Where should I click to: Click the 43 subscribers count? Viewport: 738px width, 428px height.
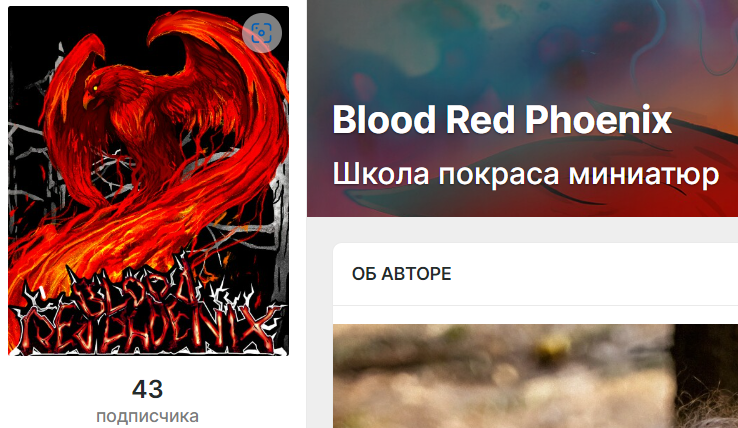pyautogui.click(x=147, y=389)
